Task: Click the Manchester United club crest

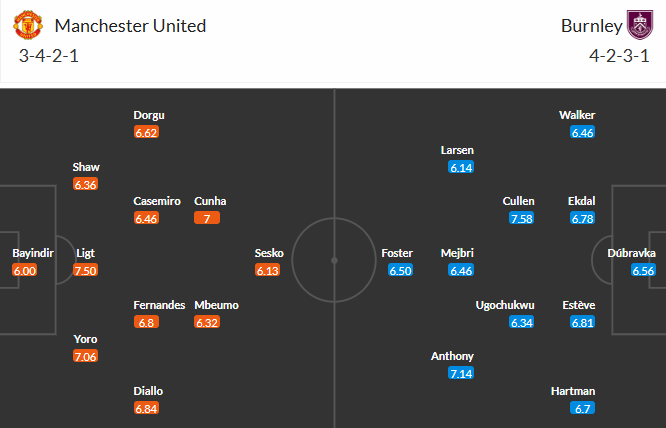Action: coord(31,25)
